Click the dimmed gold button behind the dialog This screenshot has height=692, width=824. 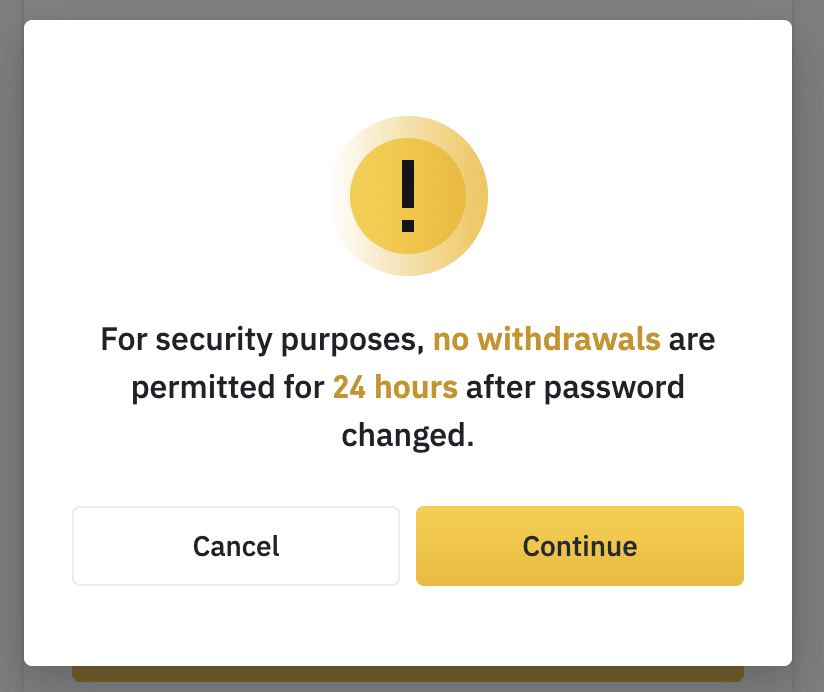point(408,674)
